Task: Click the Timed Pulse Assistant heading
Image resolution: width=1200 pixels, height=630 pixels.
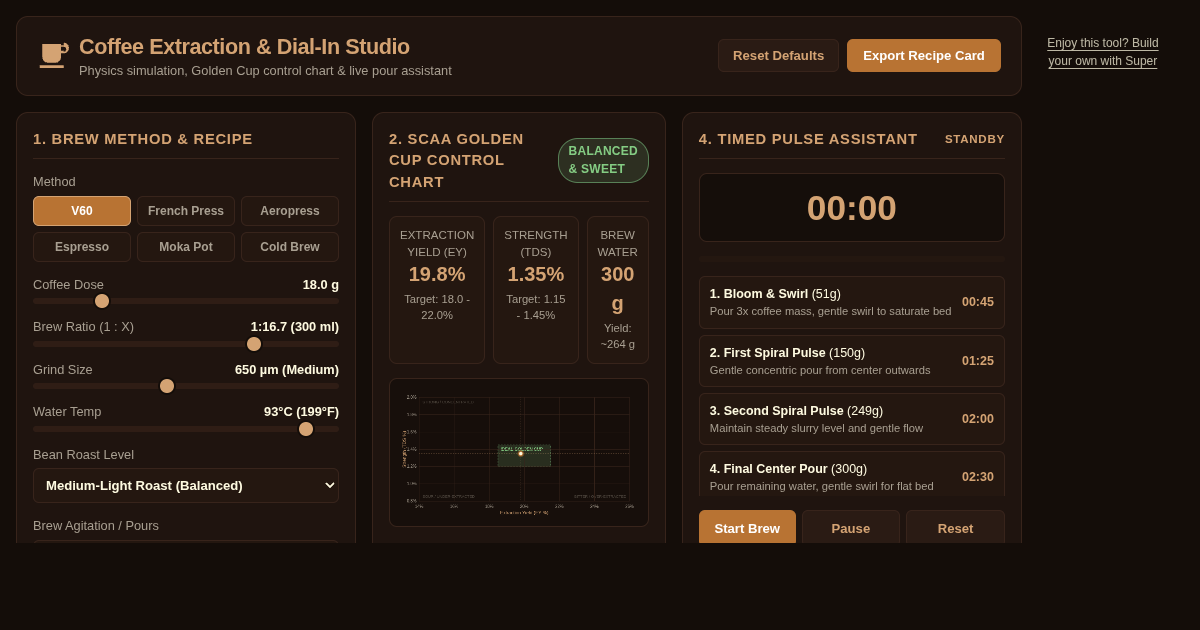Action: pyautogui.click(x=808, y=139)
